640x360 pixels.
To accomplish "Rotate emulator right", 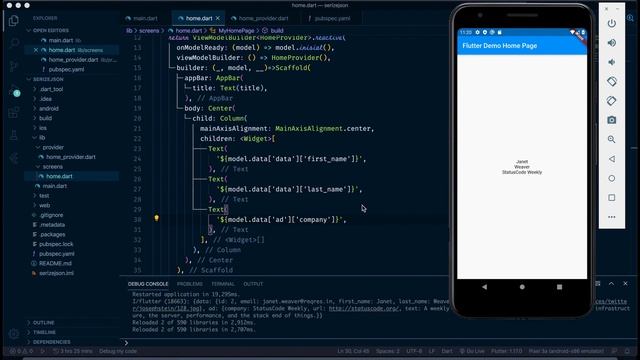I will pos(611,100).
